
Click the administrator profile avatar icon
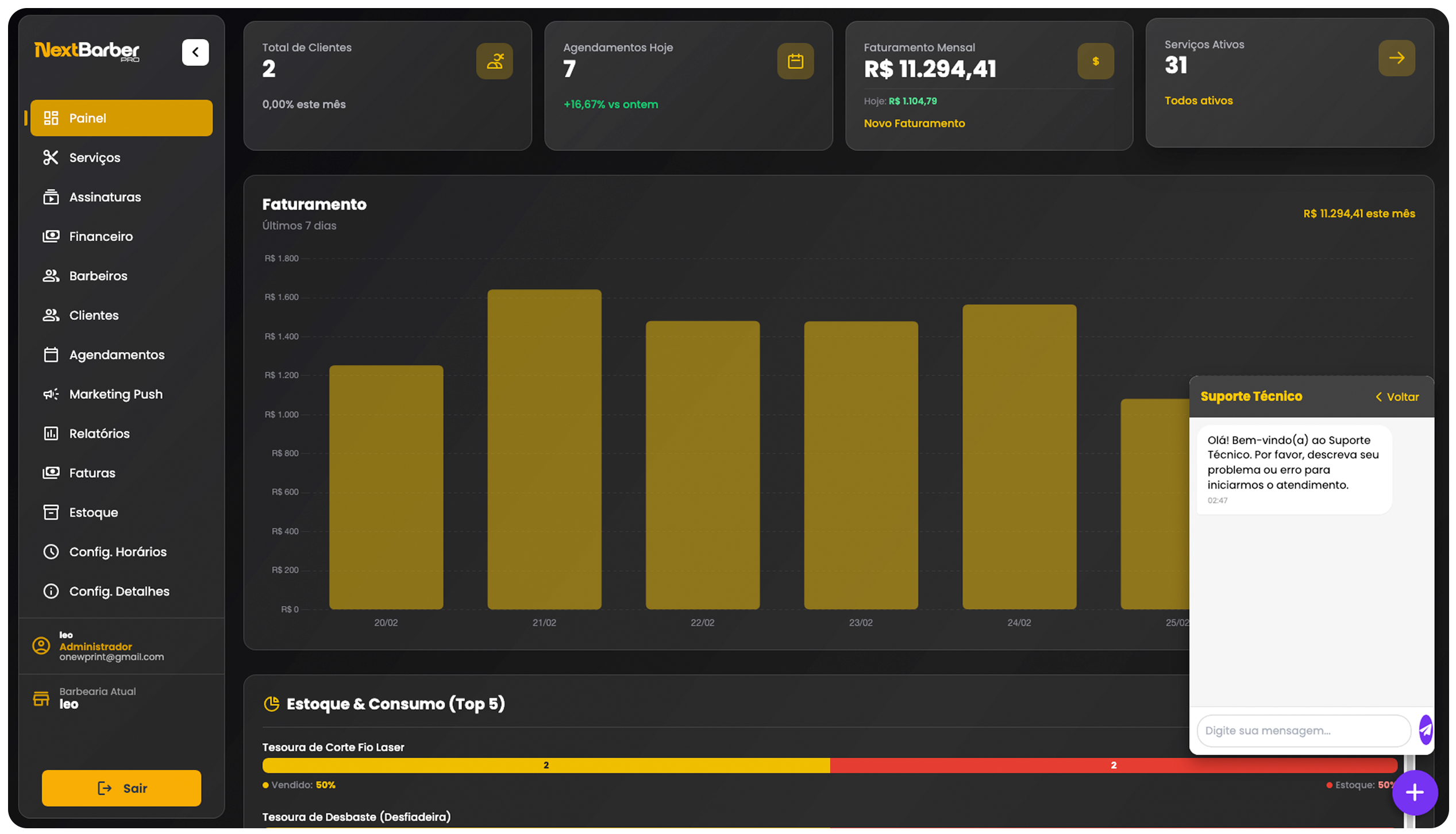pyautogui.click(x=41, y=646)
